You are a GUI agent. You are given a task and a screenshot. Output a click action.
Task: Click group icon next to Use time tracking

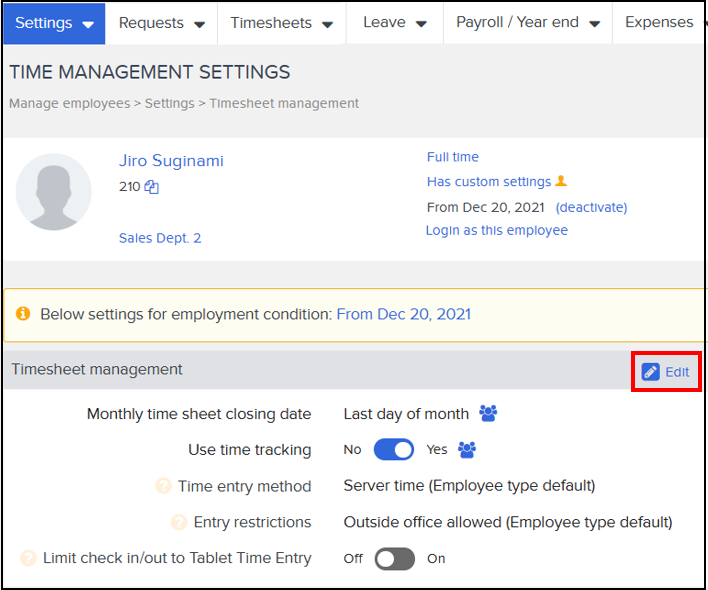point(467,450)
